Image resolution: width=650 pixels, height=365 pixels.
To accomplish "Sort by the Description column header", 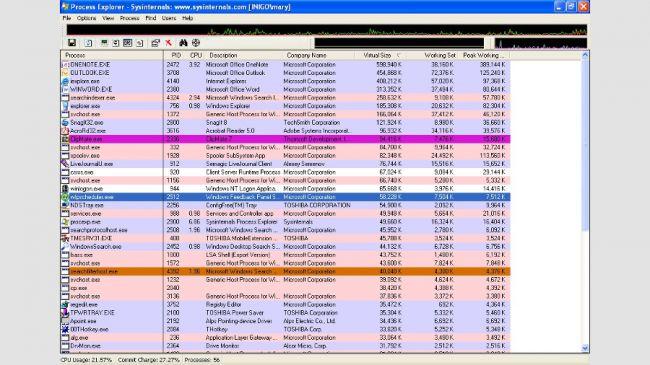I will tap(243, 55).
